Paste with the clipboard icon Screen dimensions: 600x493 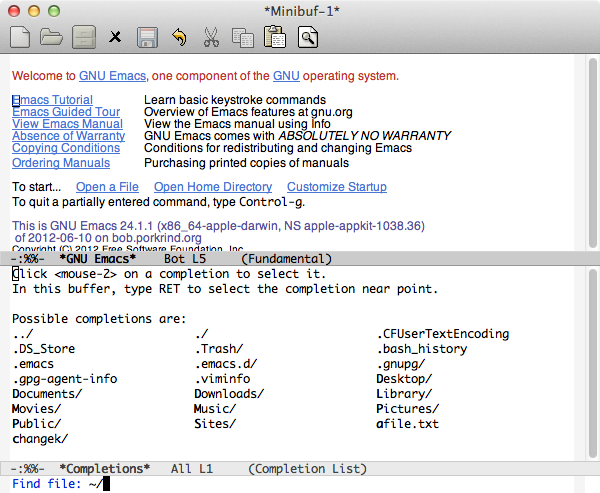coord(275,37)
